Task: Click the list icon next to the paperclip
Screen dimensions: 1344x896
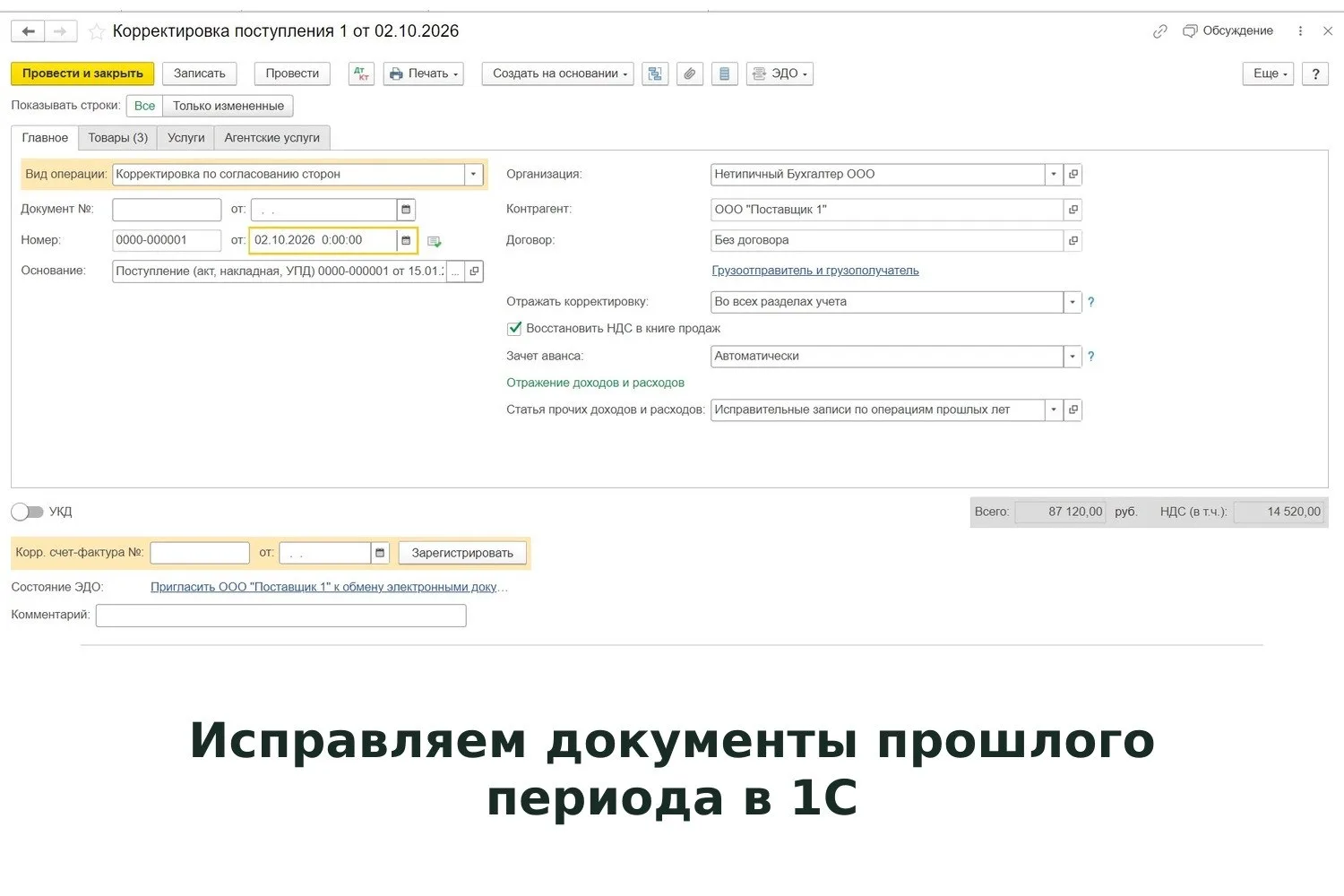Action: (x=724, y=73)
